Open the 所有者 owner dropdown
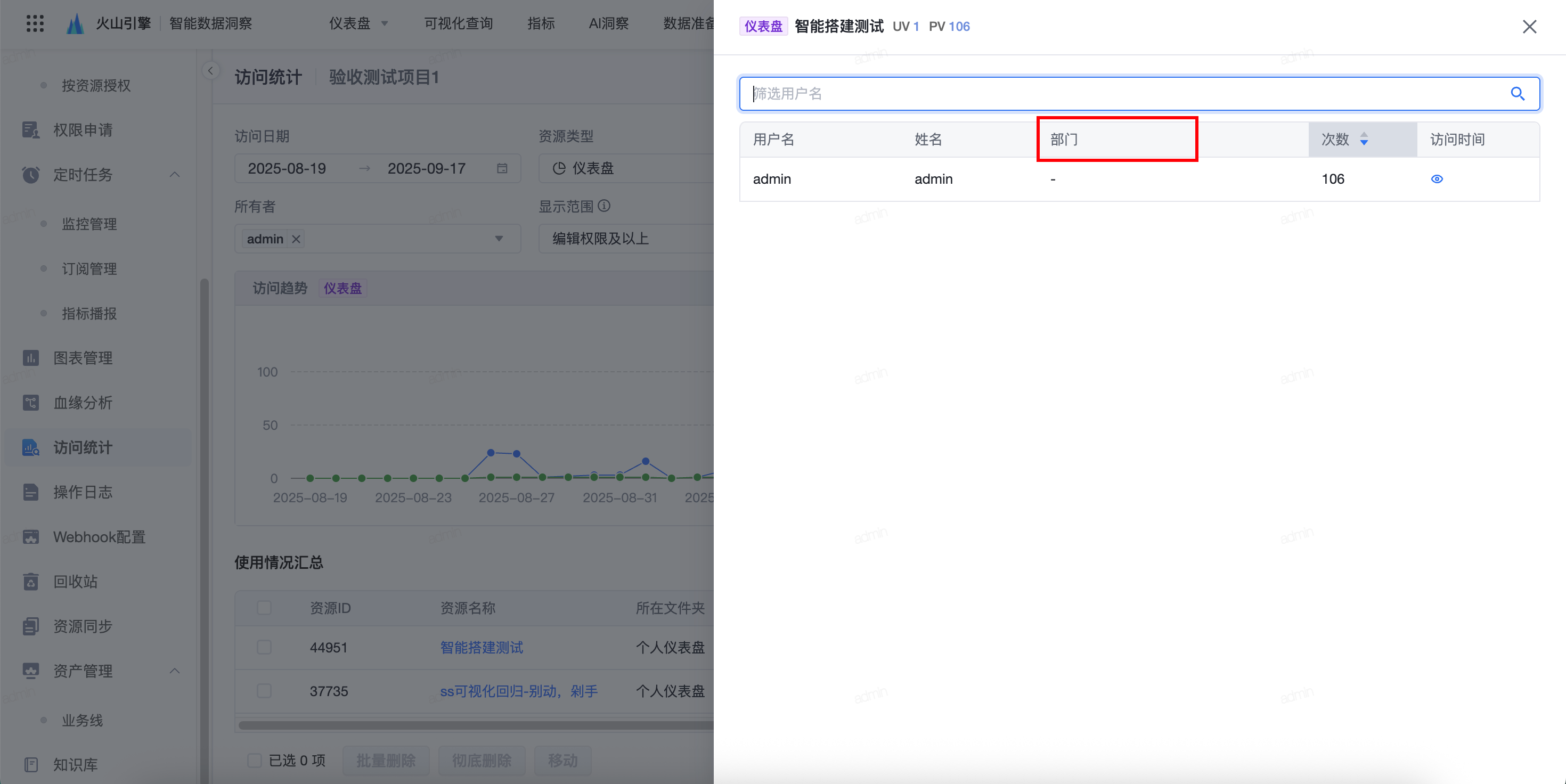This screenshot has height=784, width=1566. tap(499, 239)
